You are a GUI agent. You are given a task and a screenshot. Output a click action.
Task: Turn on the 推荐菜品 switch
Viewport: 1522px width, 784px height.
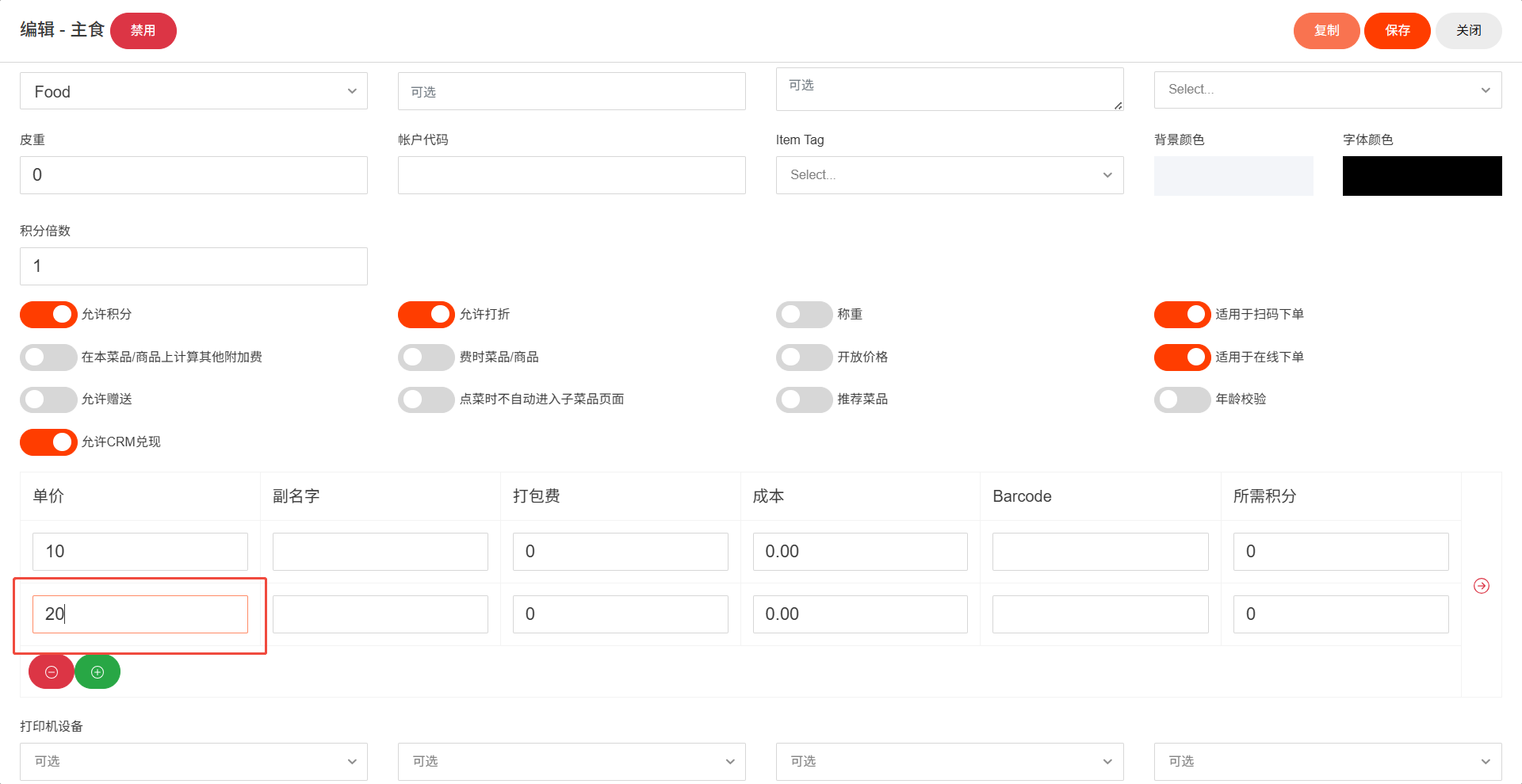point(804,400)
